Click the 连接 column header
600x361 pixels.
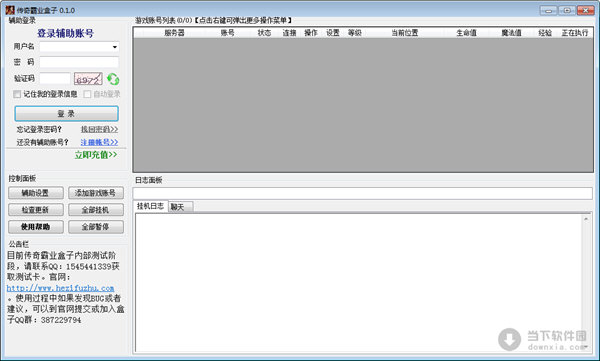(289, 33)
